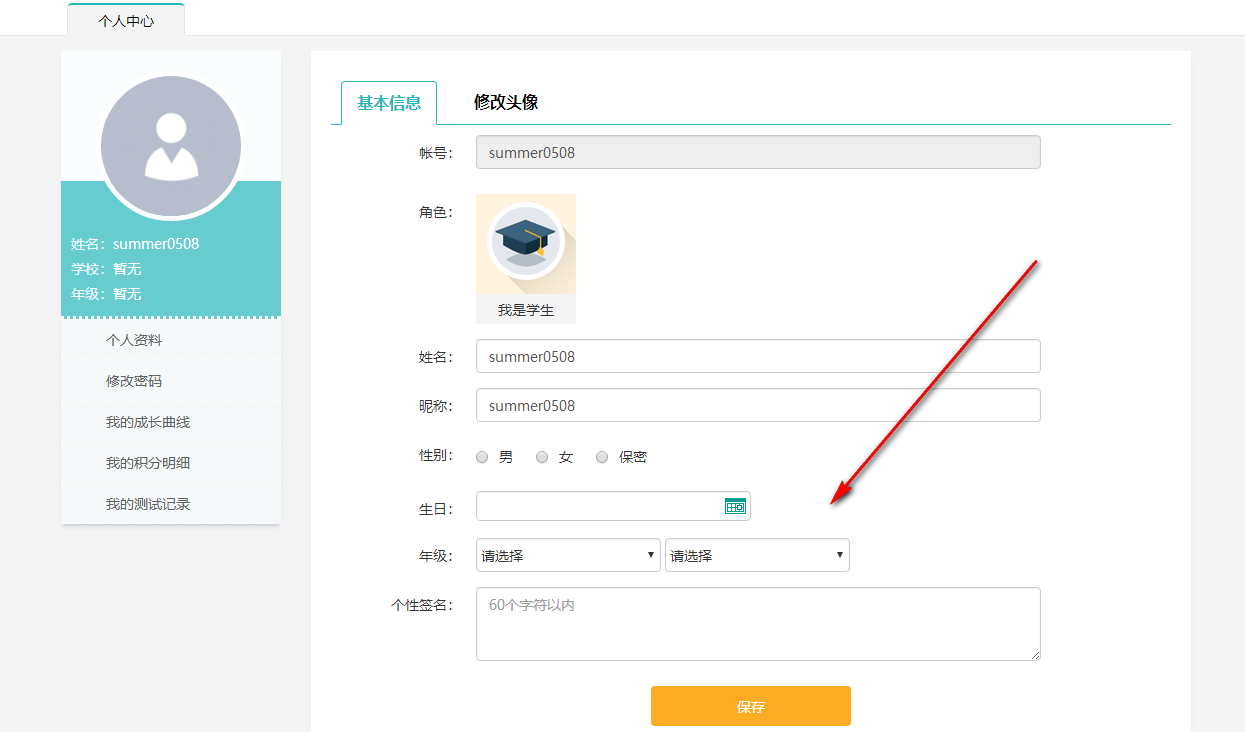
Task: Switch to the 修改头像 tab
Action: pos(504,102)
